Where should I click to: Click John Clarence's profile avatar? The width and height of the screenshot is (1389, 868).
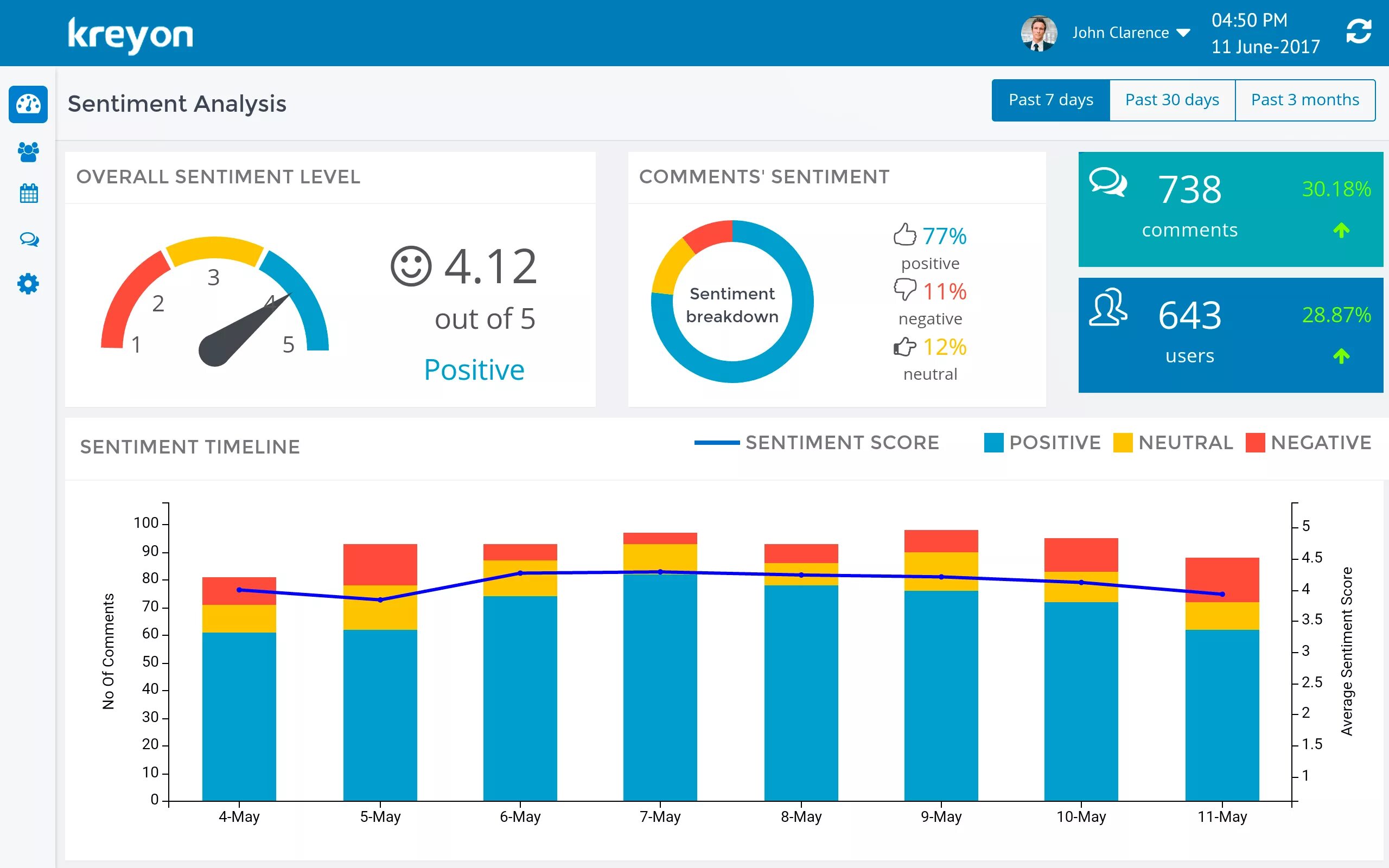point(1038,33)
